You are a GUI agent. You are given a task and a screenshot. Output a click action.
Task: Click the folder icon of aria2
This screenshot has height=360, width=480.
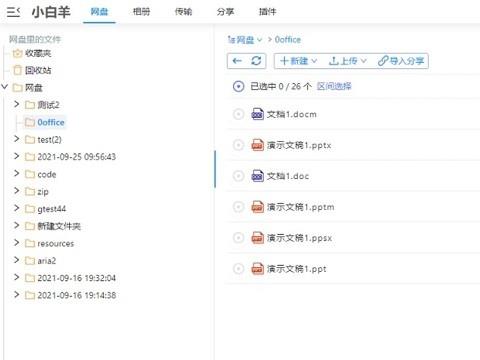[30, 261]
